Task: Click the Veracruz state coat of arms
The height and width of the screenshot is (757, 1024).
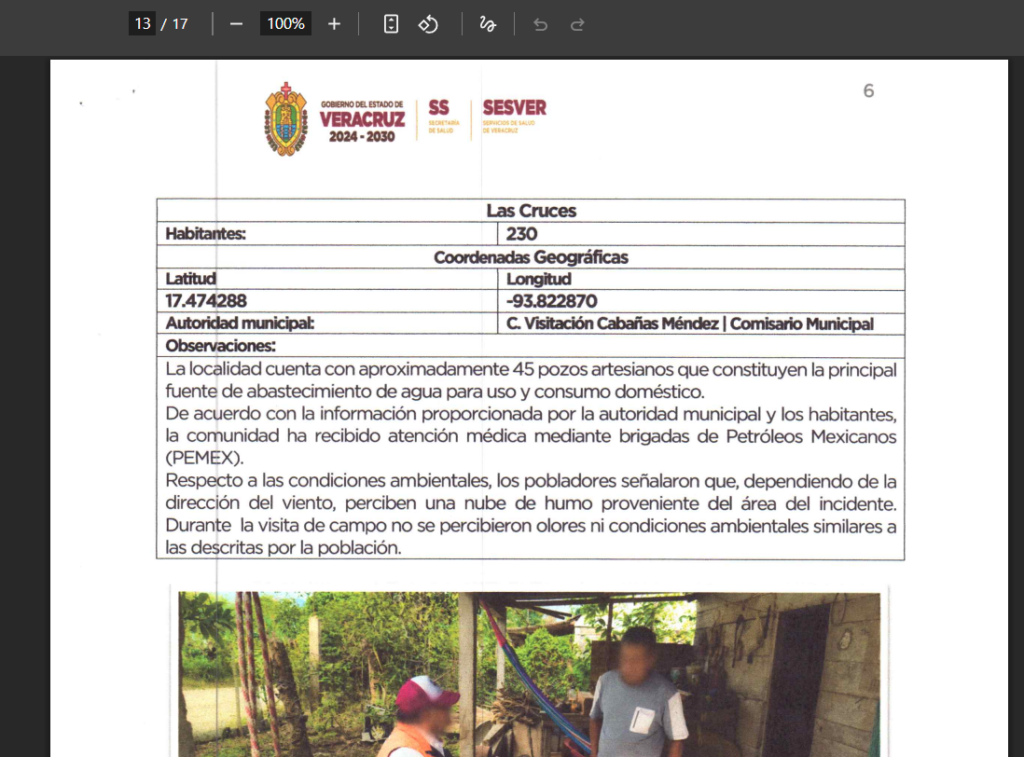Action: [285, 119]
